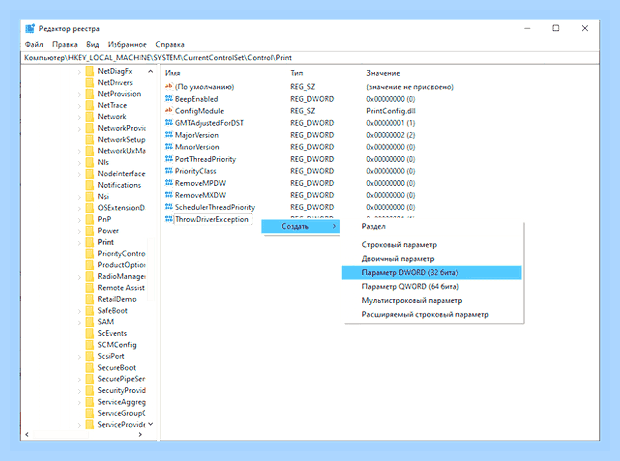Expand the Network tree node
Screen dimensions: 620x461
[x=79, y=117]
